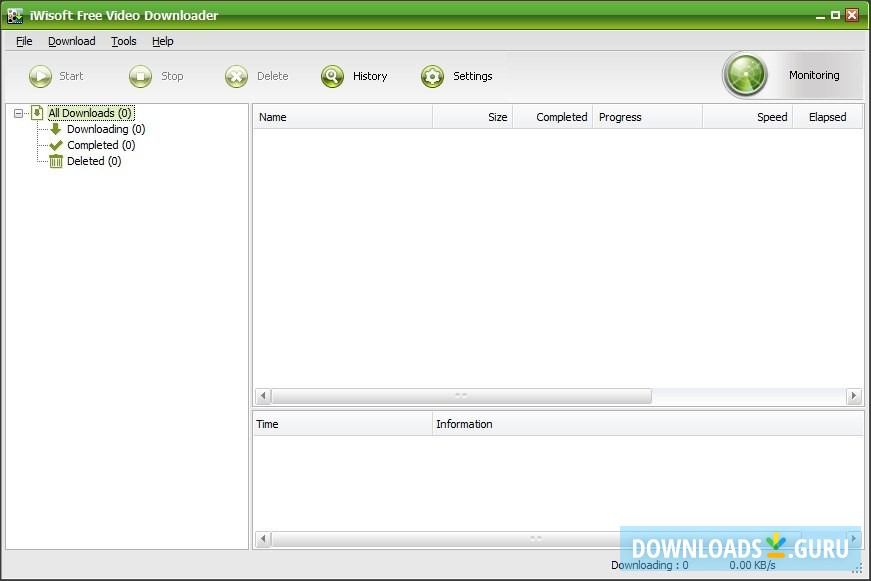This screenshot has width=871, height=581.
Task: Click the Completed checkmark icon
Action: 56,145
